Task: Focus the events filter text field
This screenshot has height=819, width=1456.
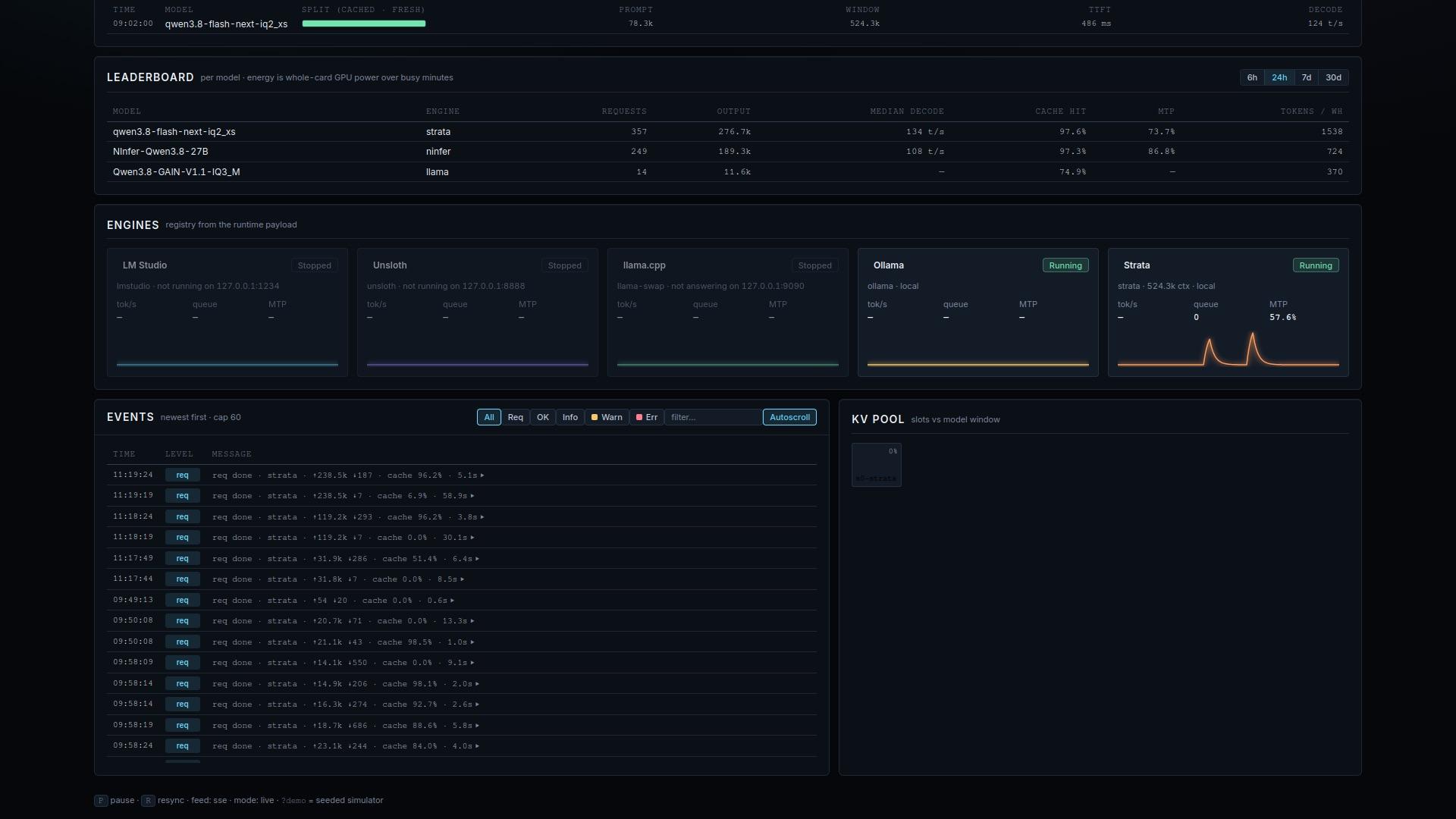Action: coord(714,417)
